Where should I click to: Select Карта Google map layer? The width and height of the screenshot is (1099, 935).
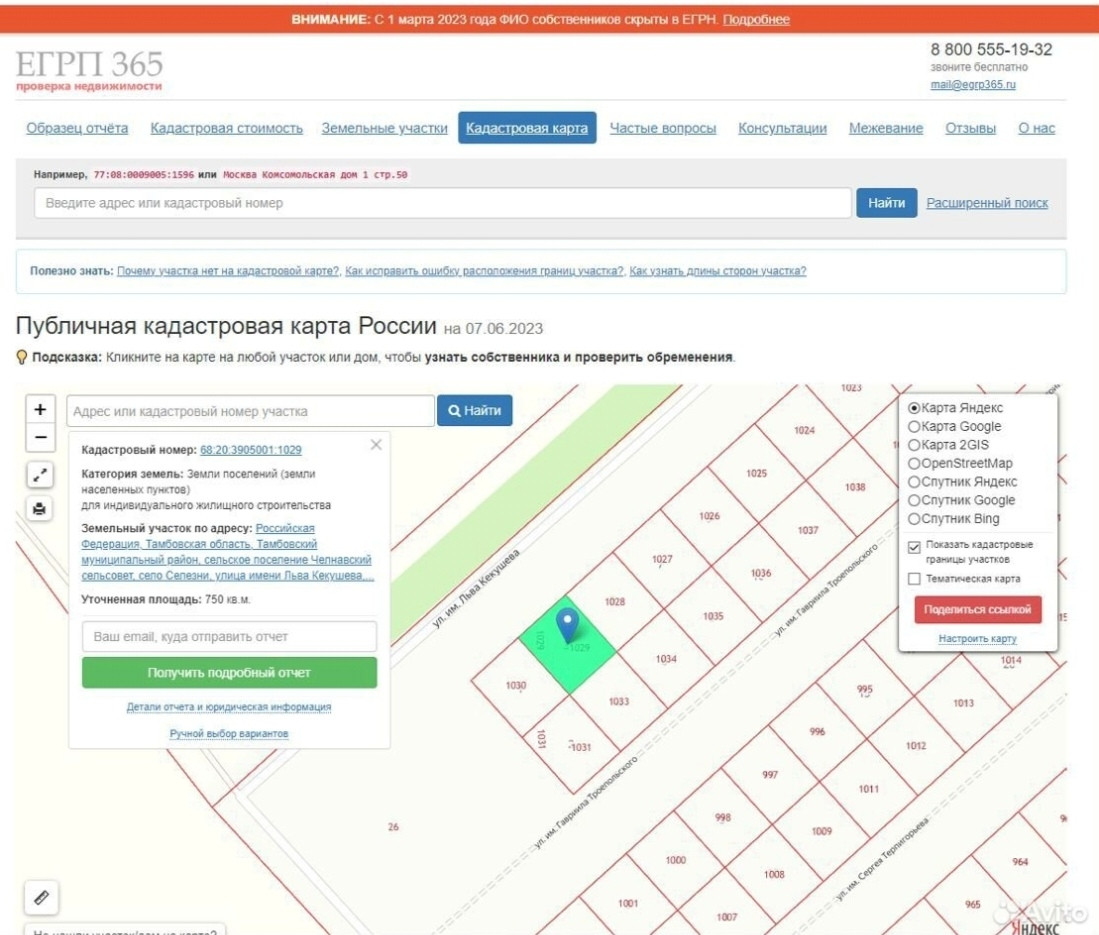pyautogui.click(x=914, y=426)
